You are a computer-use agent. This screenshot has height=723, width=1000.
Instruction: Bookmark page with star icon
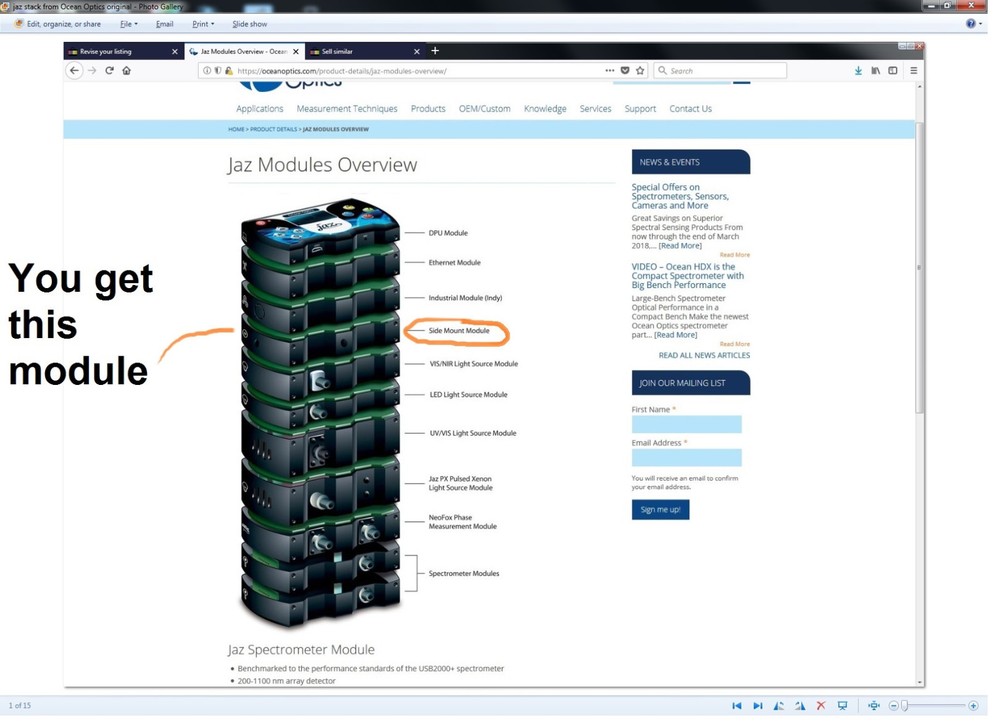tap(640, 71)
